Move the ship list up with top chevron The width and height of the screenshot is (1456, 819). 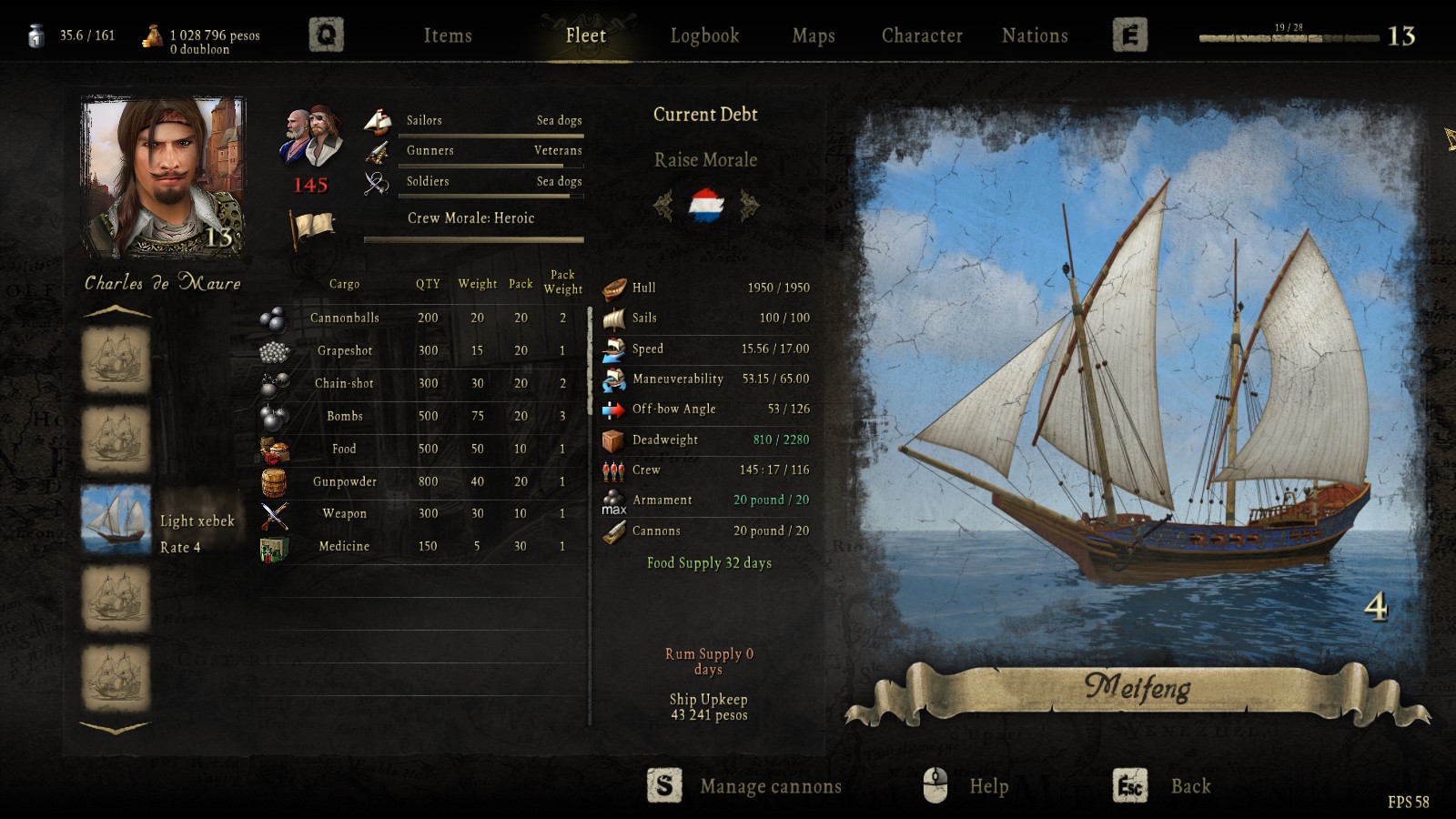click(x=116, y=312)
